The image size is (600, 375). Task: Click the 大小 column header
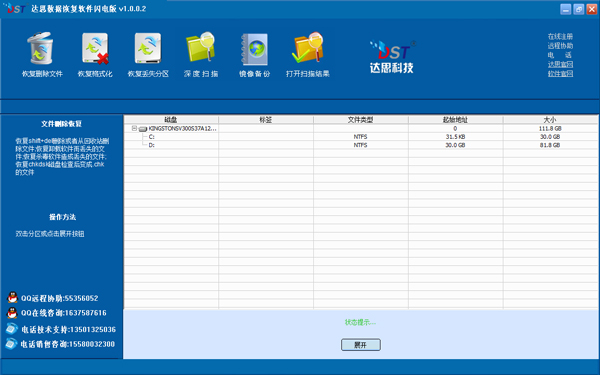(x=550, y=120)
